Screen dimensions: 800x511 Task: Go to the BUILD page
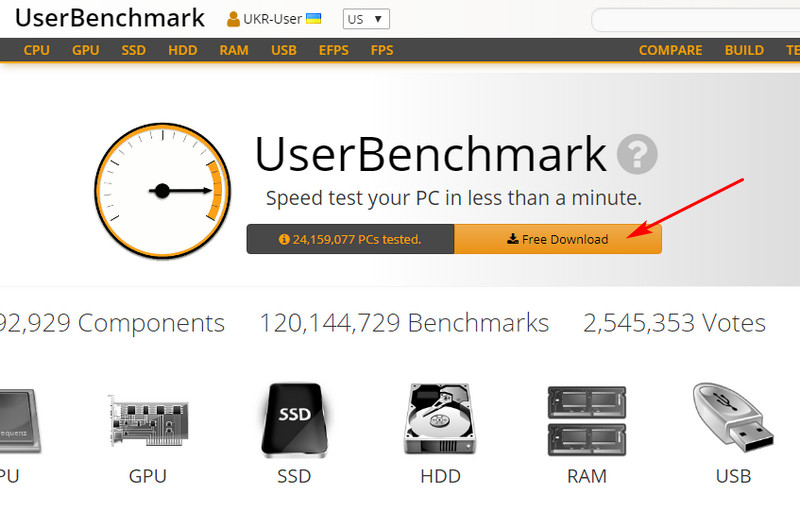[744, 50]
